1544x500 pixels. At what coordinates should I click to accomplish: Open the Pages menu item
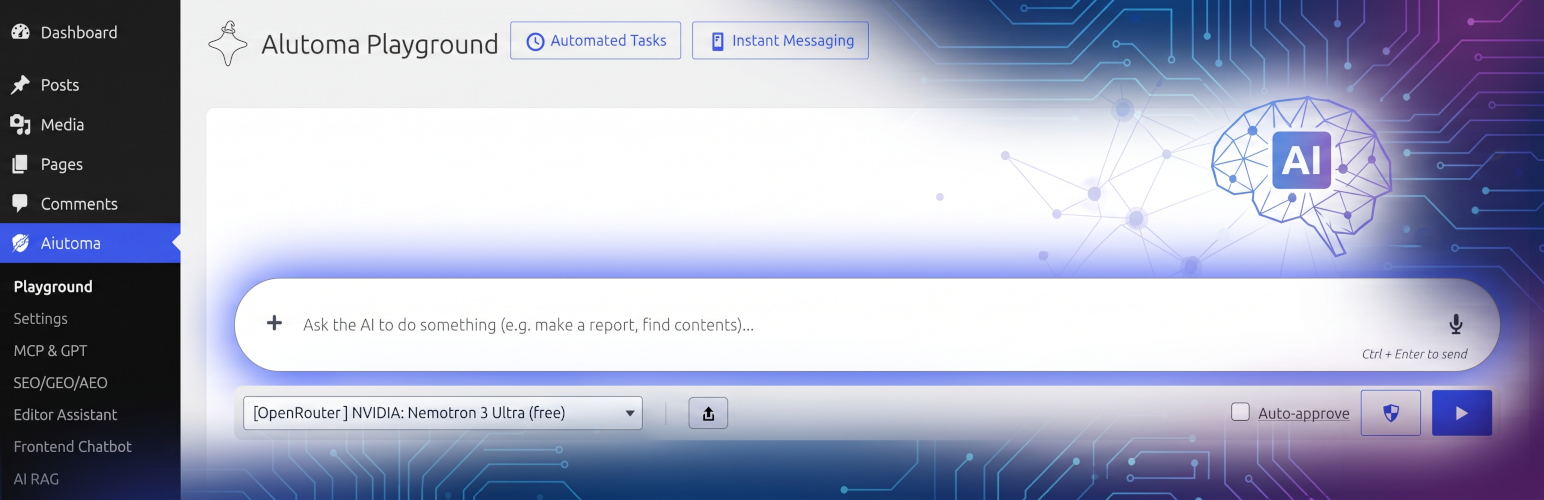pyautogui.click(x=90, y=164)
